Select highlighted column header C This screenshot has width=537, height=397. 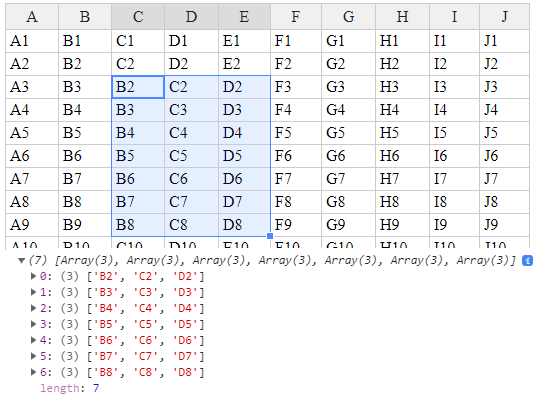tap(138, 16)
